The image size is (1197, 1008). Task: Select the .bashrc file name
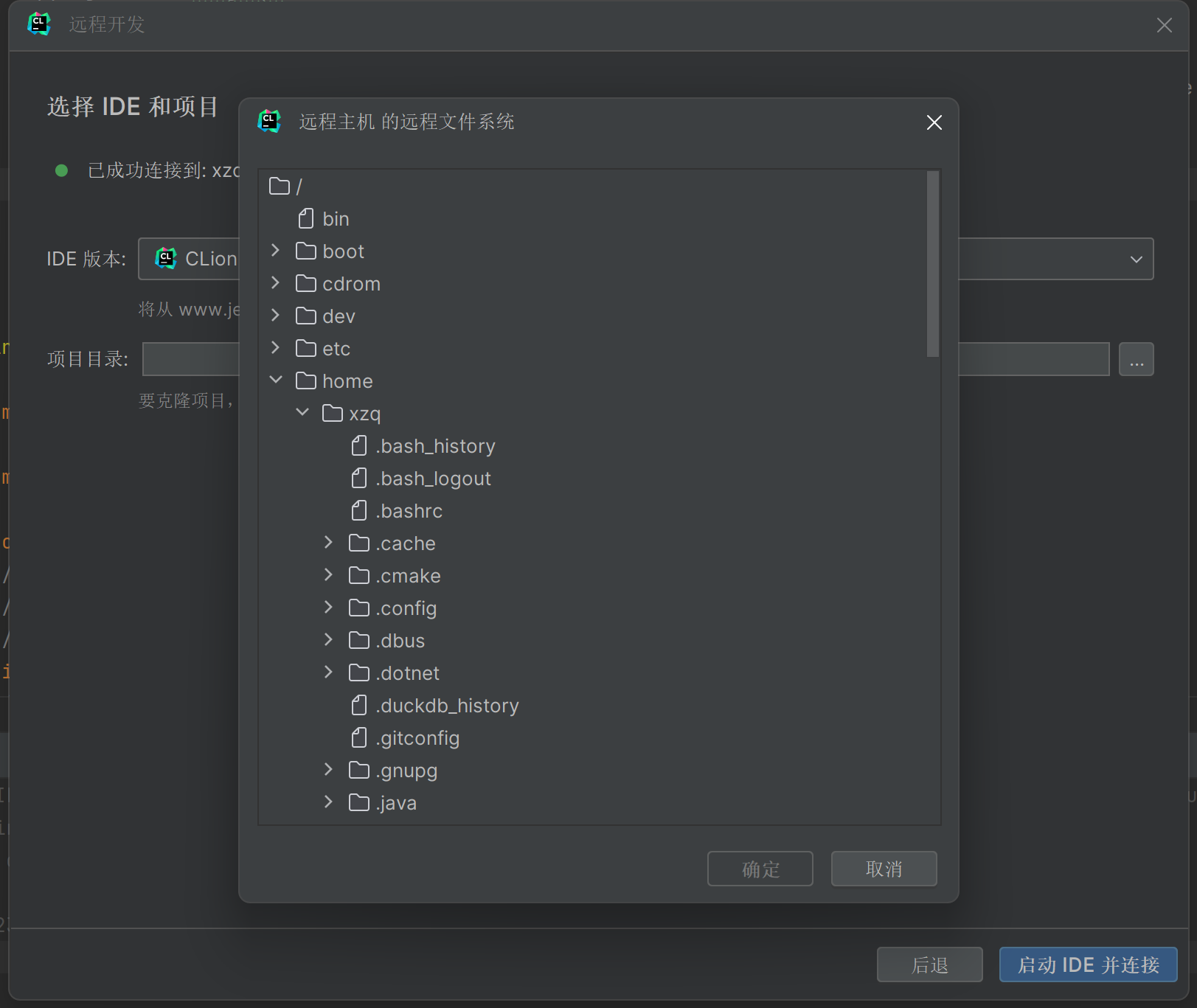coord(409,511)
